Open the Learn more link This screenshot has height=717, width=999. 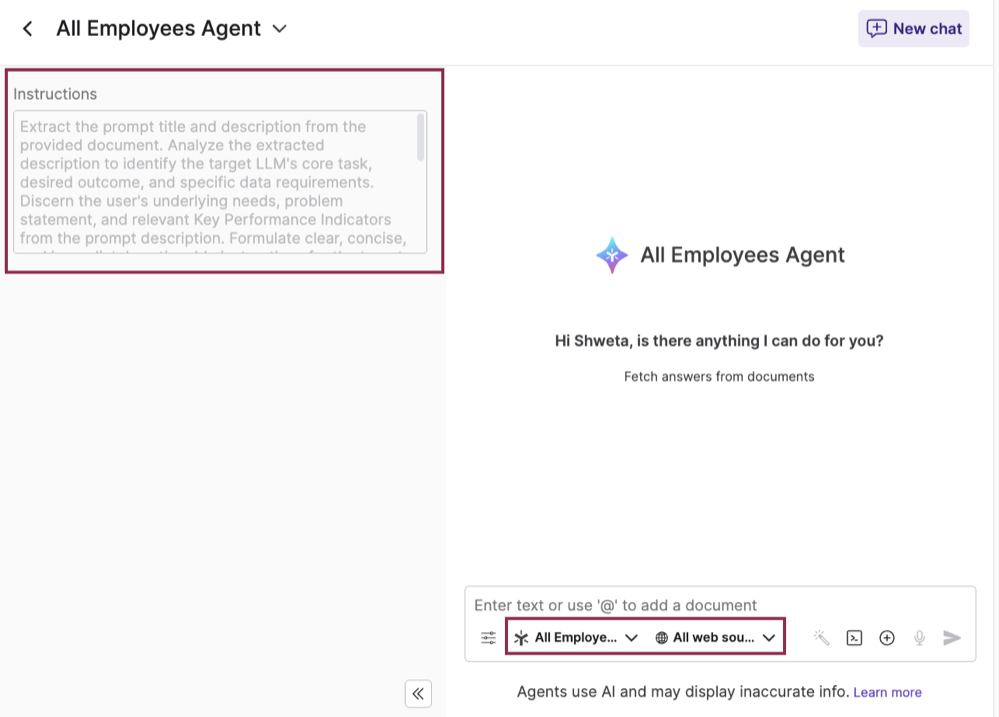pyautogui.click(x=887, y=691)
